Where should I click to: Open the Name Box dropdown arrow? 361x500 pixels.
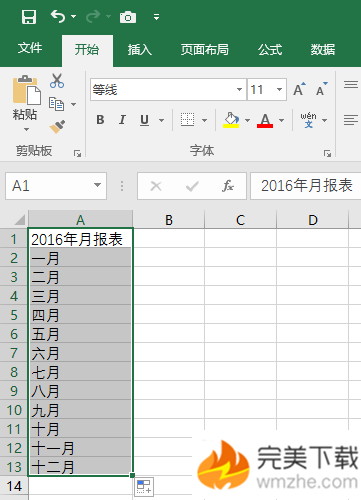97,185
